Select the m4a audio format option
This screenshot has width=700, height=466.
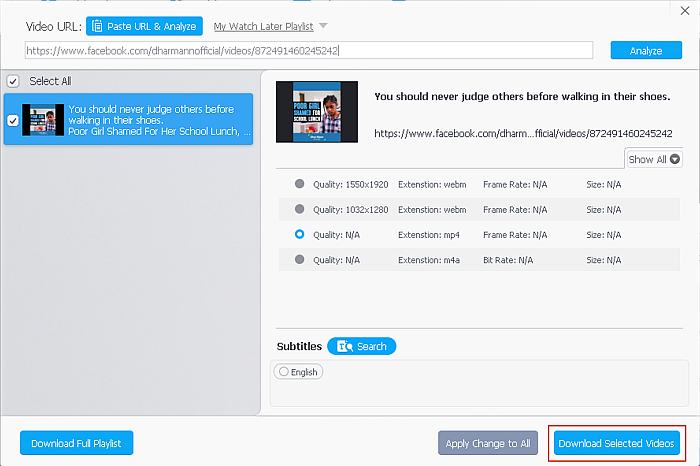pos(300,259)
